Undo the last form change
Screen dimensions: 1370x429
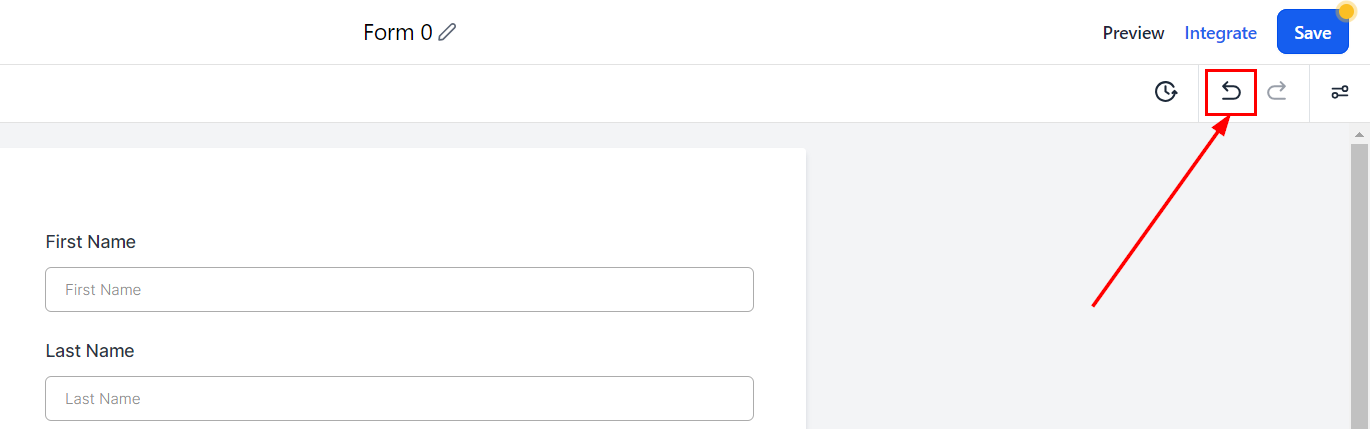point(1231,93)
